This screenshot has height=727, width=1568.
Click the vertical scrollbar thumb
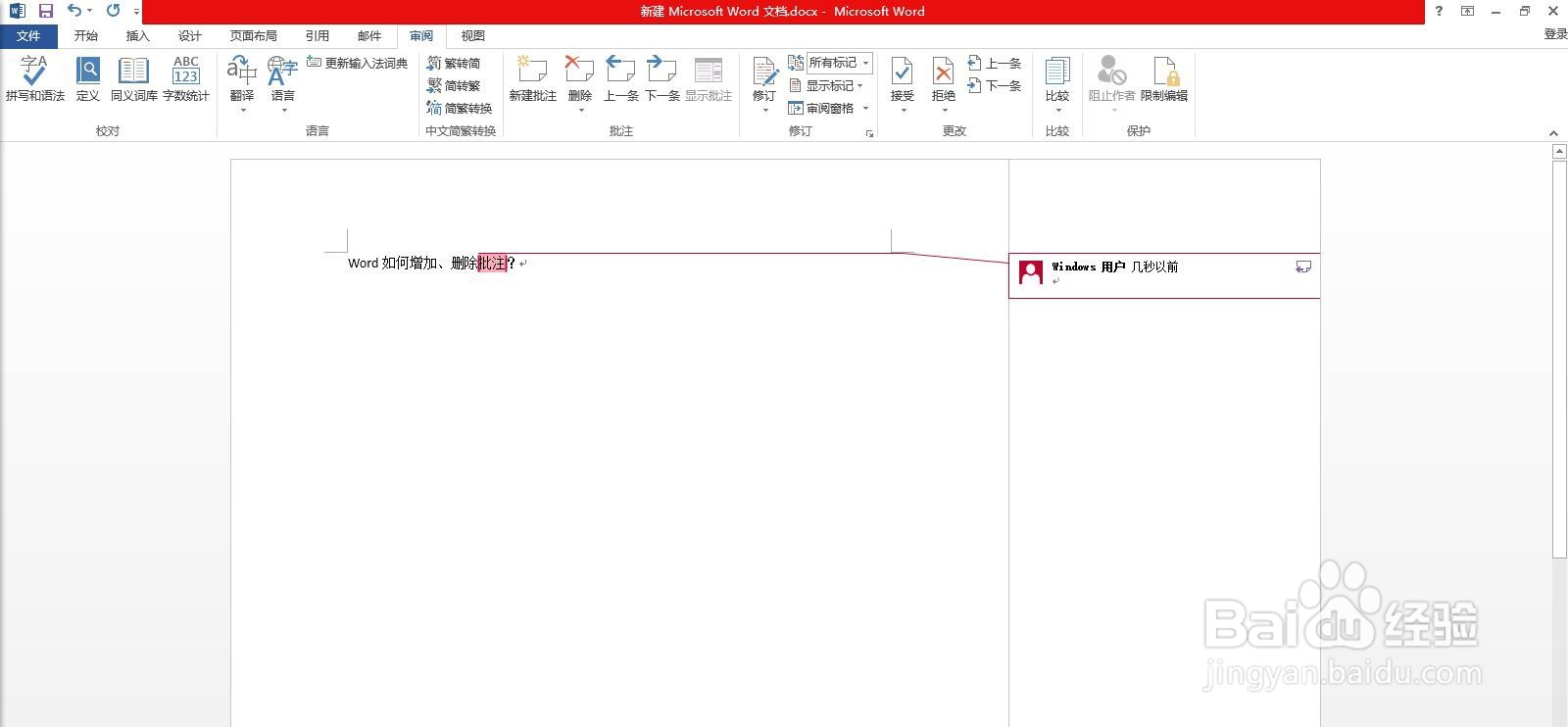(1559, 360)
